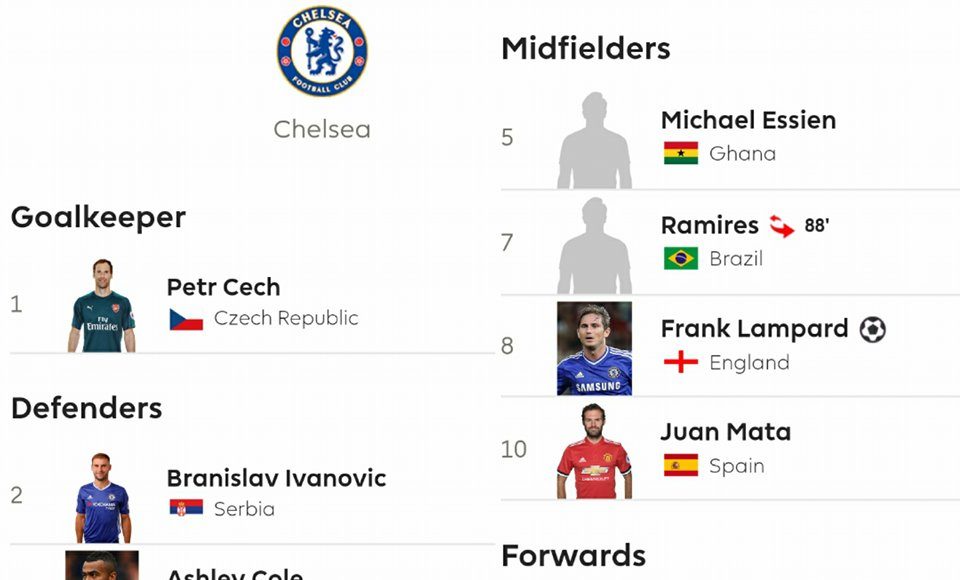Click Ramires's silhouette placeholder

pos(594,246)
